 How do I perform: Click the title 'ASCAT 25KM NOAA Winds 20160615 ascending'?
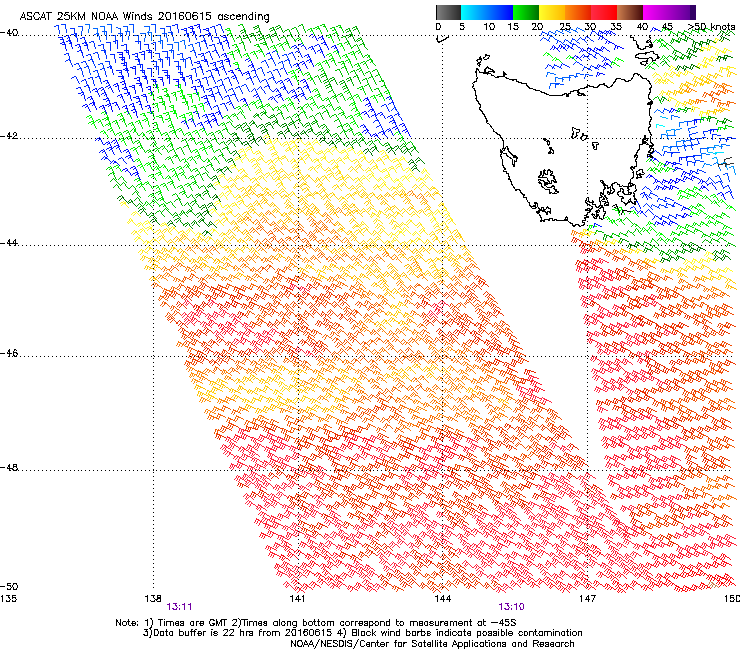pos(144,17)
